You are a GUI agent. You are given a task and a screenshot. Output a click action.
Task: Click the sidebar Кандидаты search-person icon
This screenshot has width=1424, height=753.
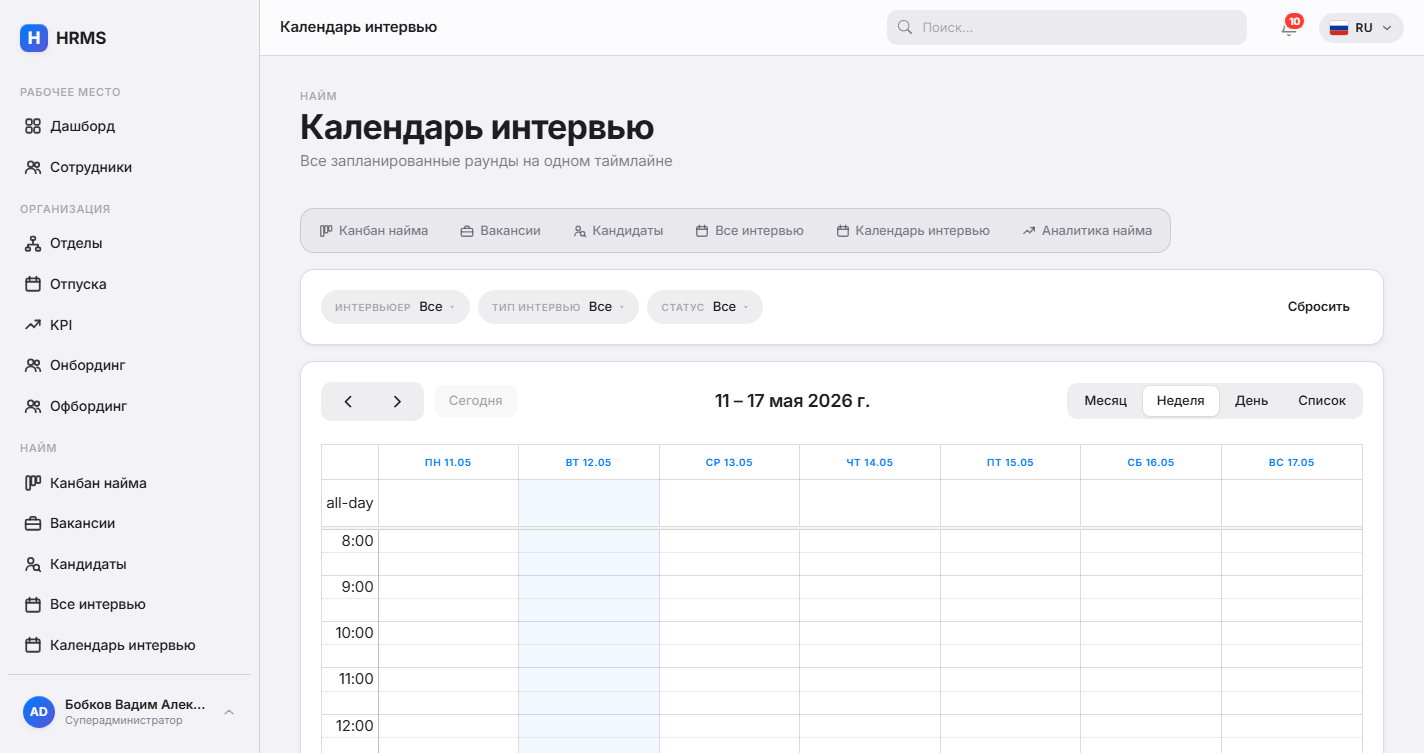[33, 564]
